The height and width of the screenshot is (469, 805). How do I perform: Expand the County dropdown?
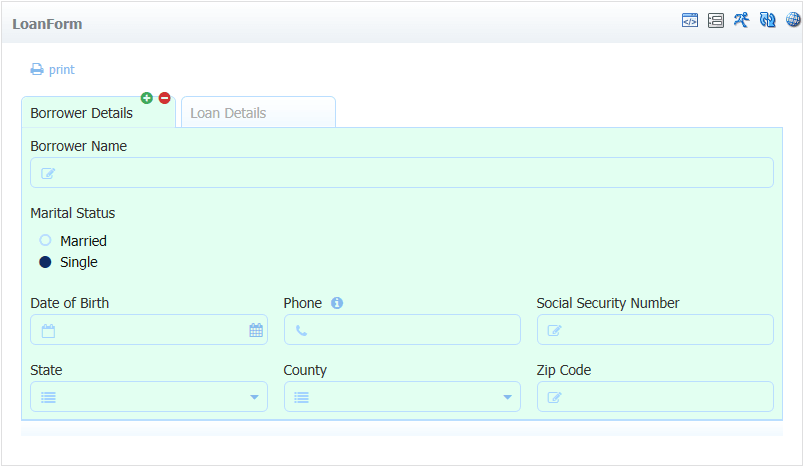(x=402, y=397)
